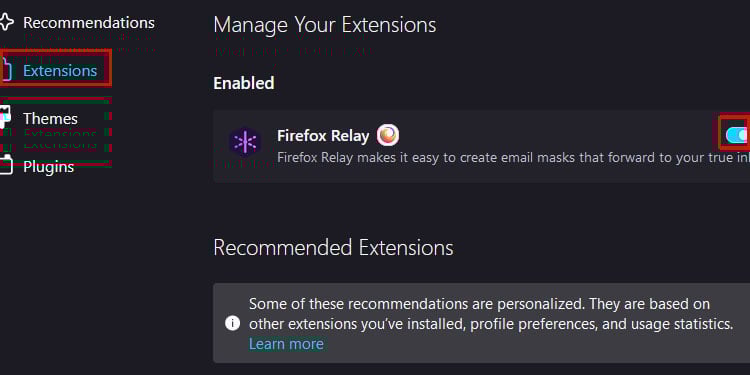750x375 pixels.
Task: Click the Firefox Relay extension card background
Action: [x=482, y=146]
